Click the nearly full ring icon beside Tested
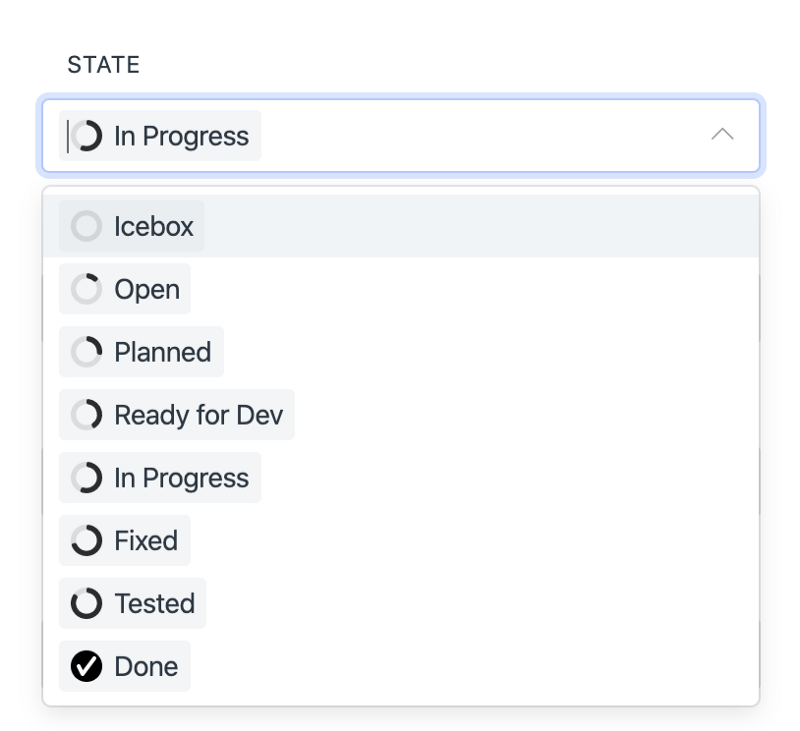The width and height of the screenshot is (800, 731). click(x=87, y=604)
